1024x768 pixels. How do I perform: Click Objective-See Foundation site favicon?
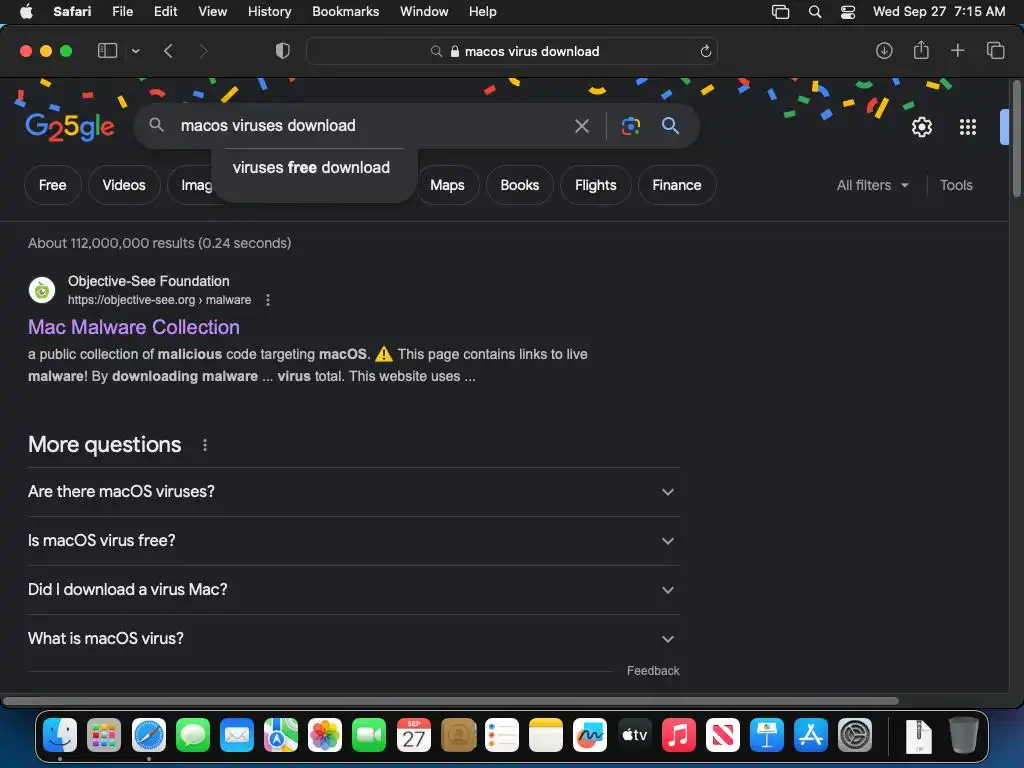[42, 290]
